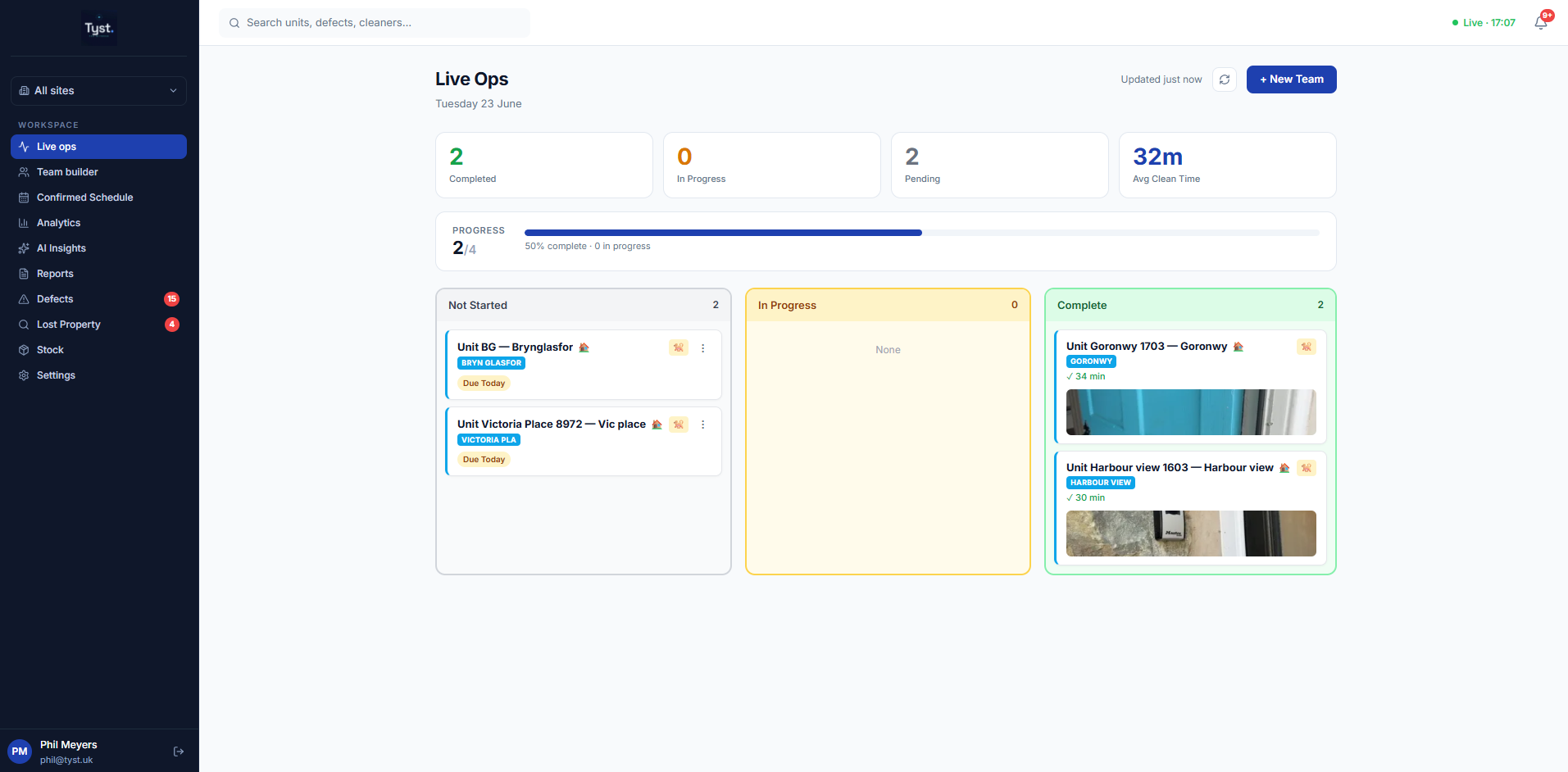Click house icon beside Unit BG — Brynglasfor
This screenshot has width=1568, height=772.
click(584, 347)
